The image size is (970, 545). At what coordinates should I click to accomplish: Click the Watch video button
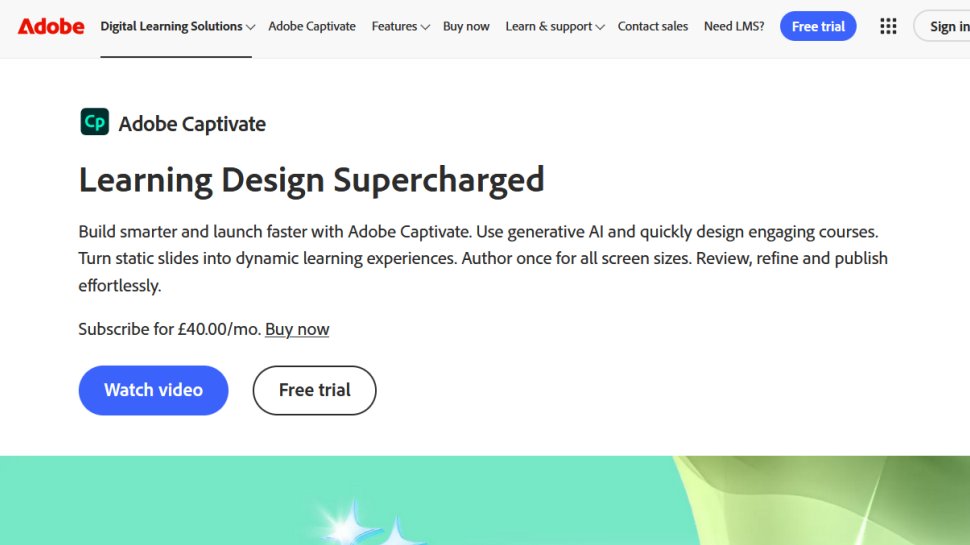point(153,390)
